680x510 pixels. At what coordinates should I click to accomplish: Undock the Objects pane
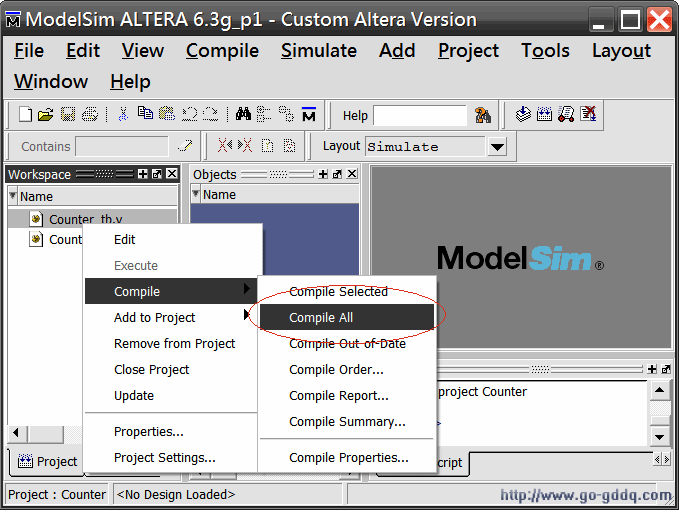(337, 174)
